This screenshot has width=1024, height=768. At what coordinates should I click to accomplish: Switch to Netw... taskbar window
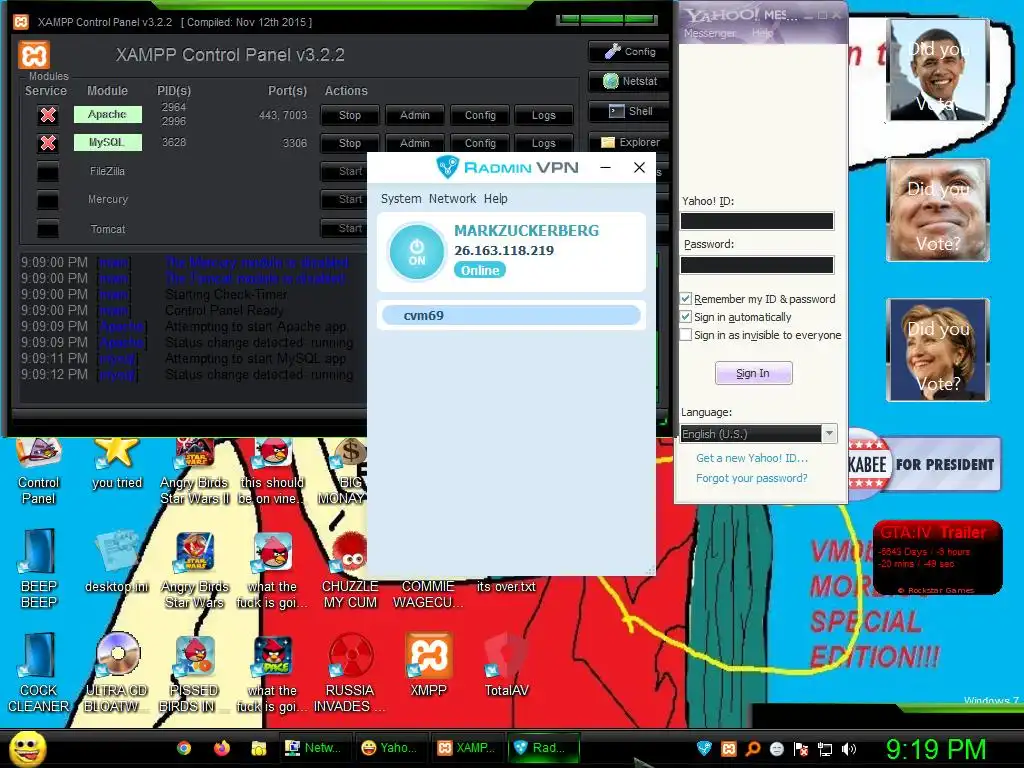tap(315, 748)
